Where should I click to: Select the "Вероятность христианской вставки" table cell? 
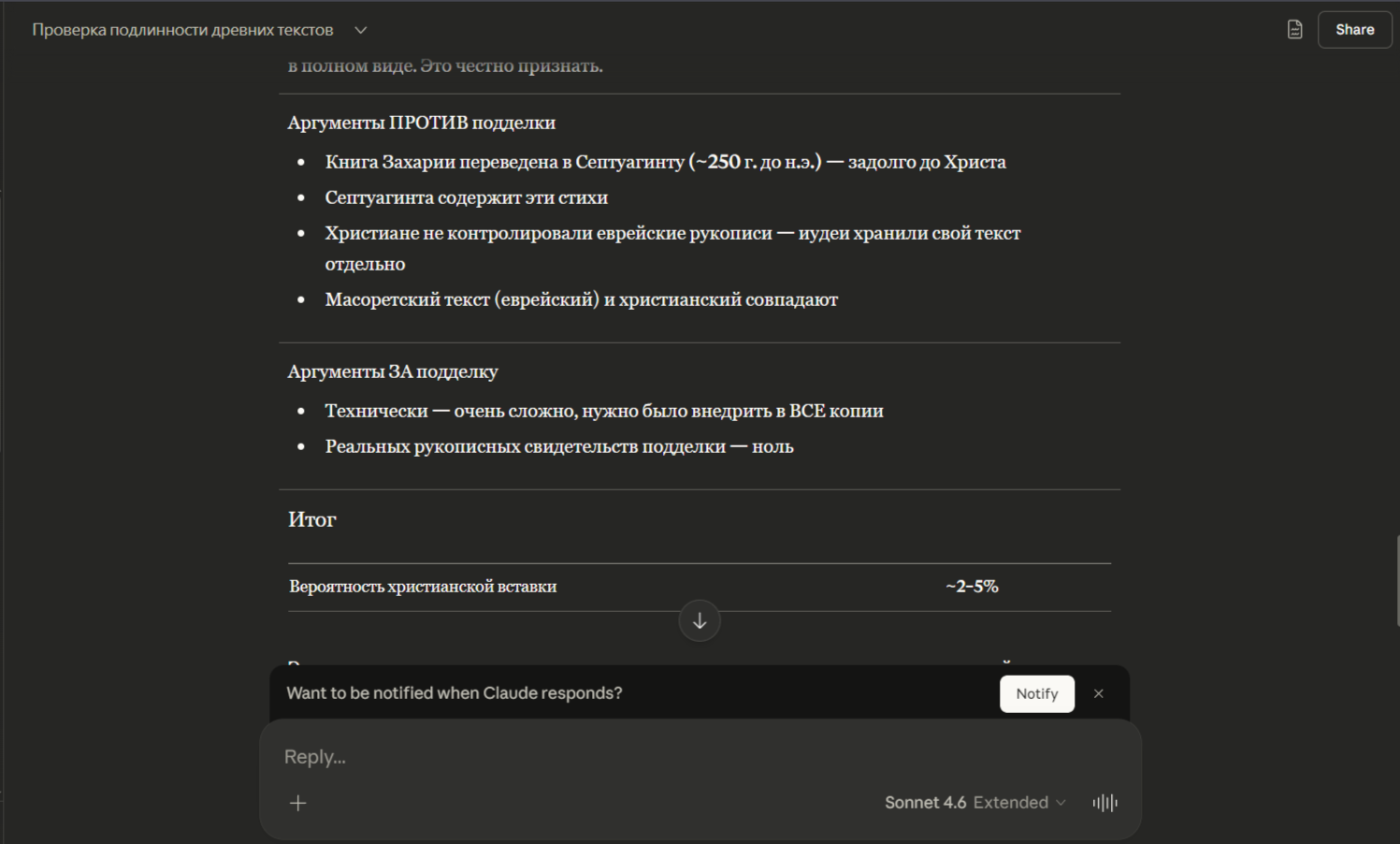point(423,587)
